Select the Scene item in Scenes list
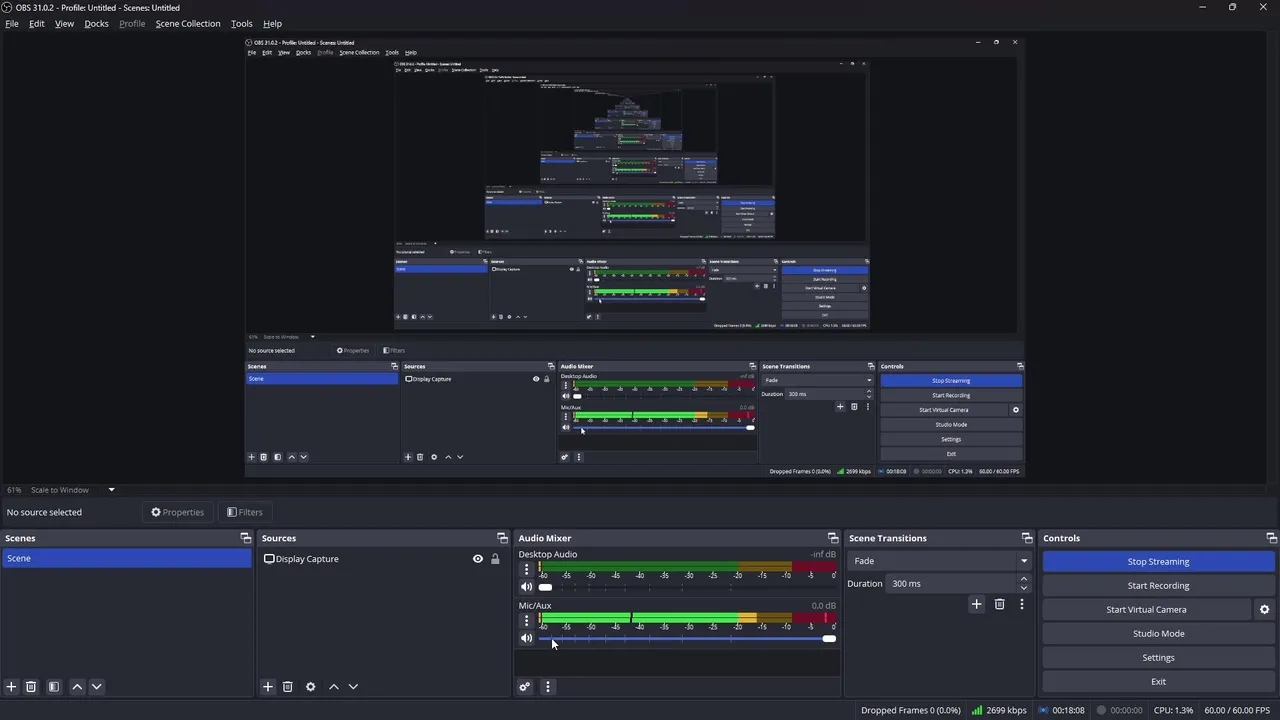The image size is (1280, 720). pyautogui.click(x=126, y=559)
